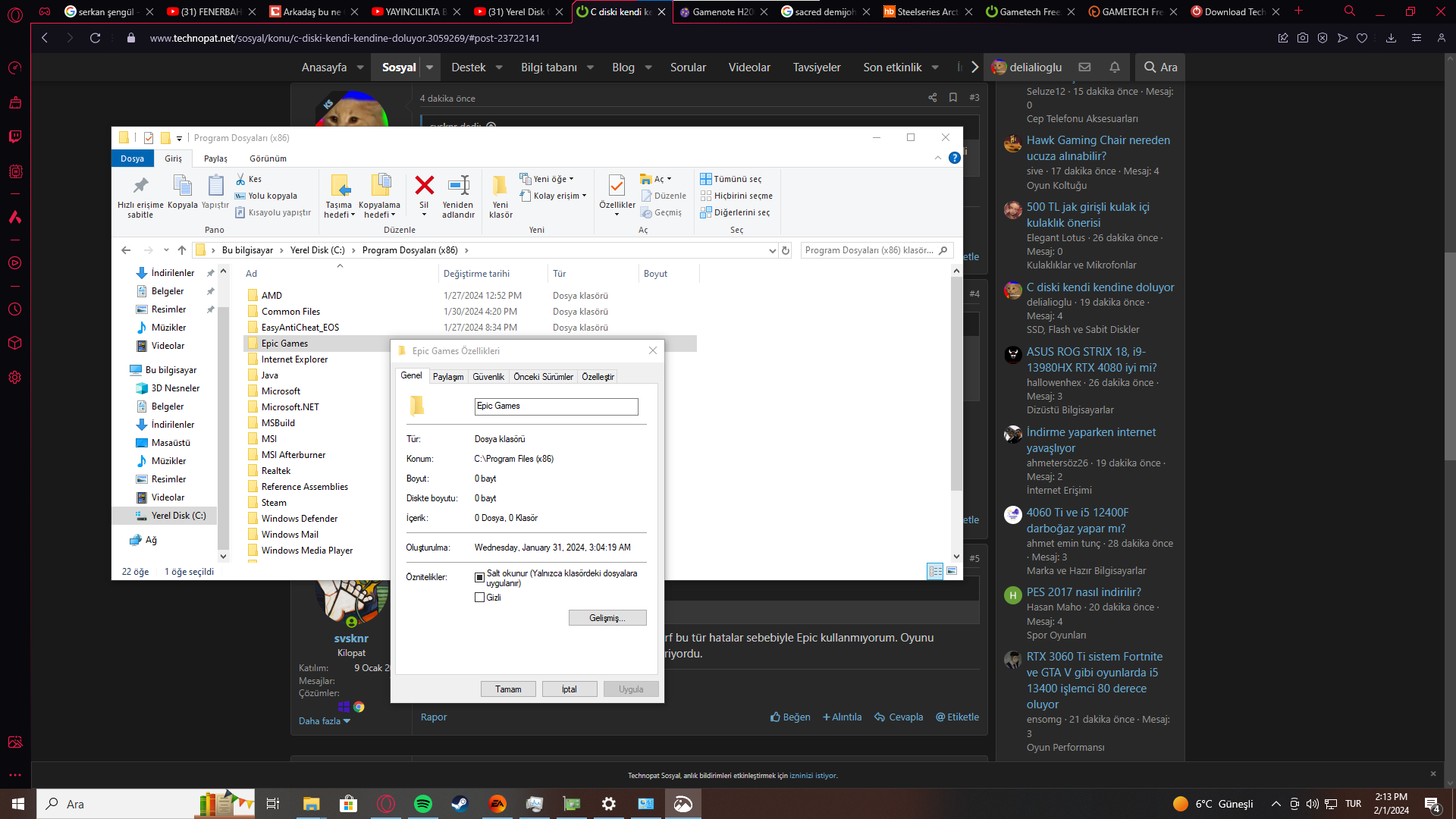Check the Gizli attribute checkbox

pos(479,598)
